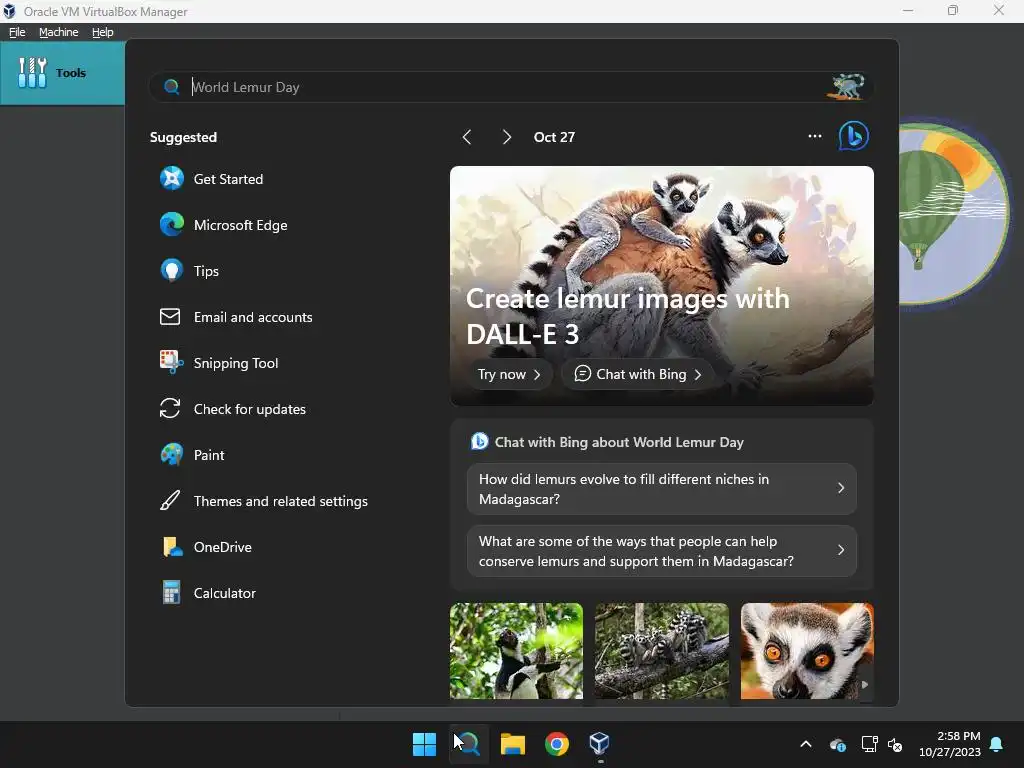
Task: Click the Try now button
Action: pyautogui.click(x=509, y=374)
